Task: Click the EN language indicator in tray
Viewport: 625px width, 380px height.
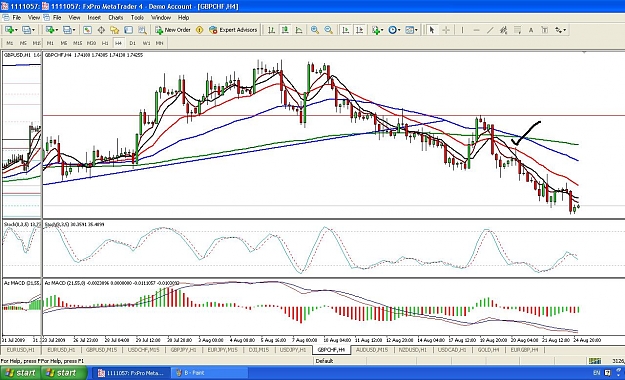Action: click(597, 373)
